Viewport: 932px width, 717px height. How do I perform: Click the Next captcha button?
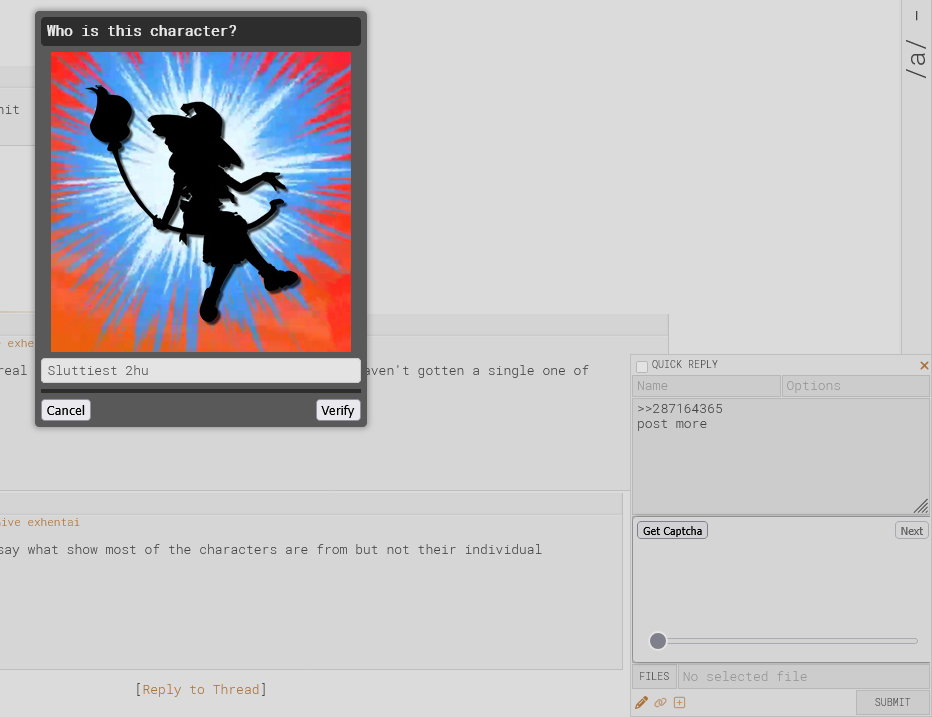pyautogui.click(x=911, y=531)
